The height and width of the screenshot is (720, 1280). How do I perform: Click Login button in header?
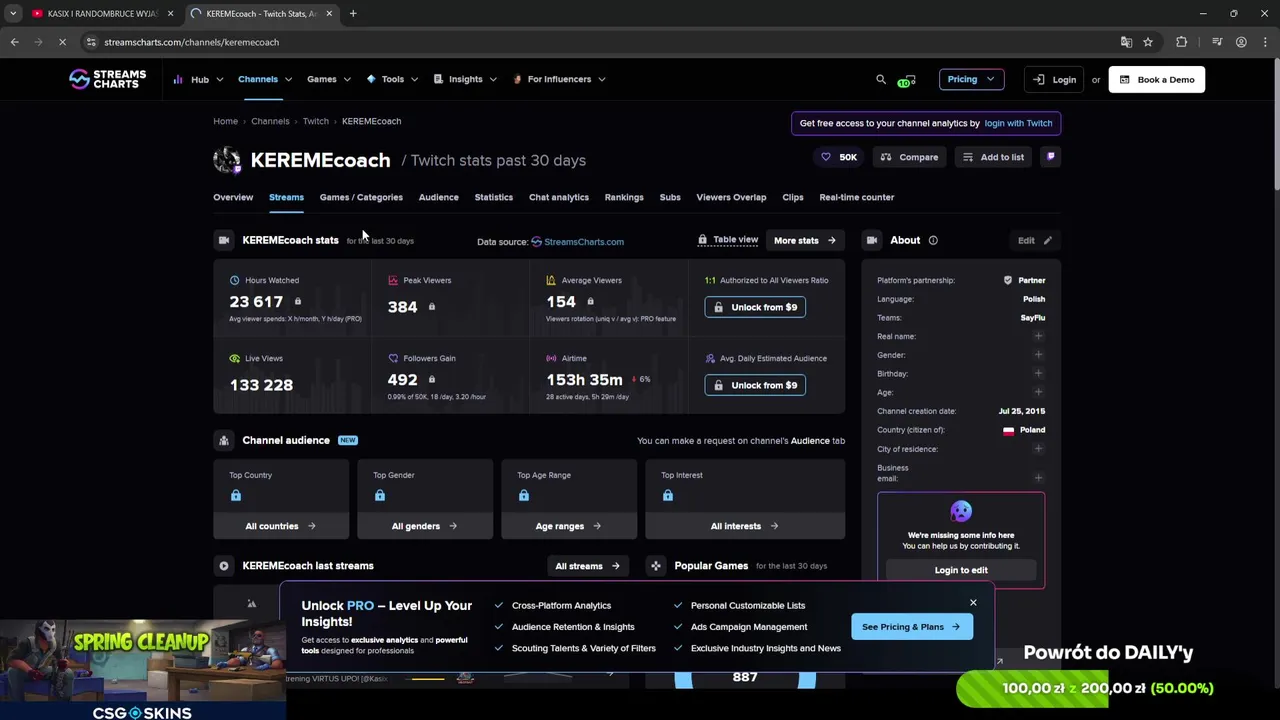pos(1055,79)
